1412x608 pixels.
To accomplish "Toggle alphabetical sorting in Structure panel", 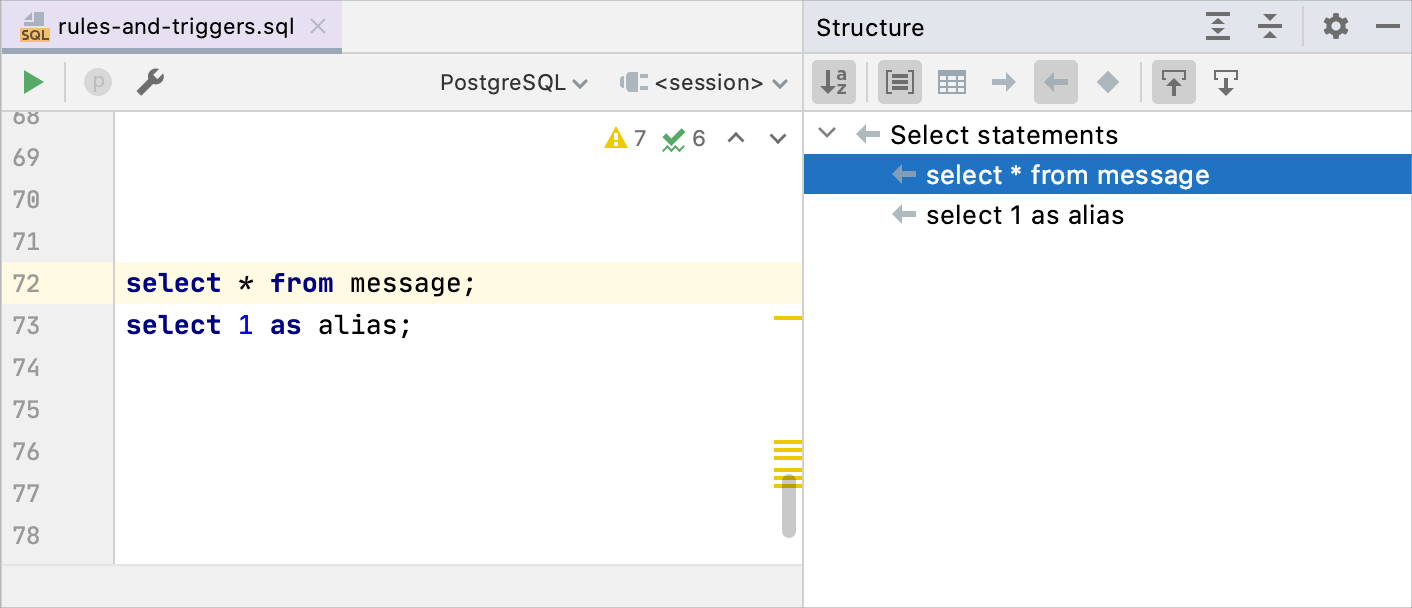I will (x=833, y=82).
